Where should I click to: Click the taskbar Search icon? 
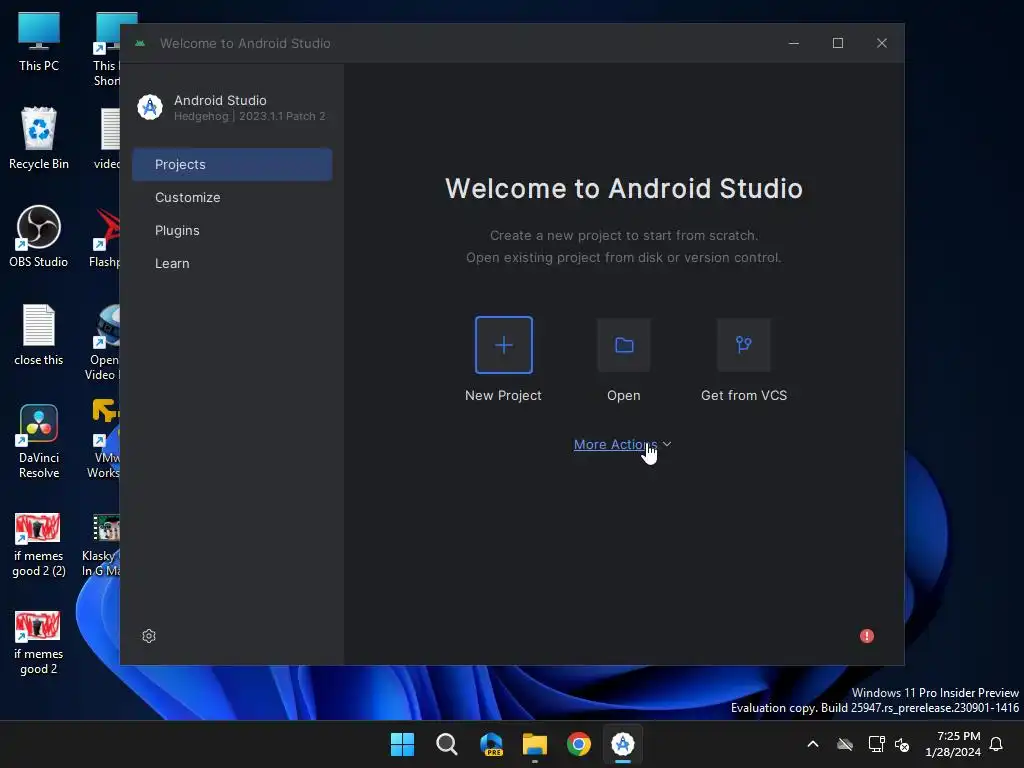[x=447, y=744]
